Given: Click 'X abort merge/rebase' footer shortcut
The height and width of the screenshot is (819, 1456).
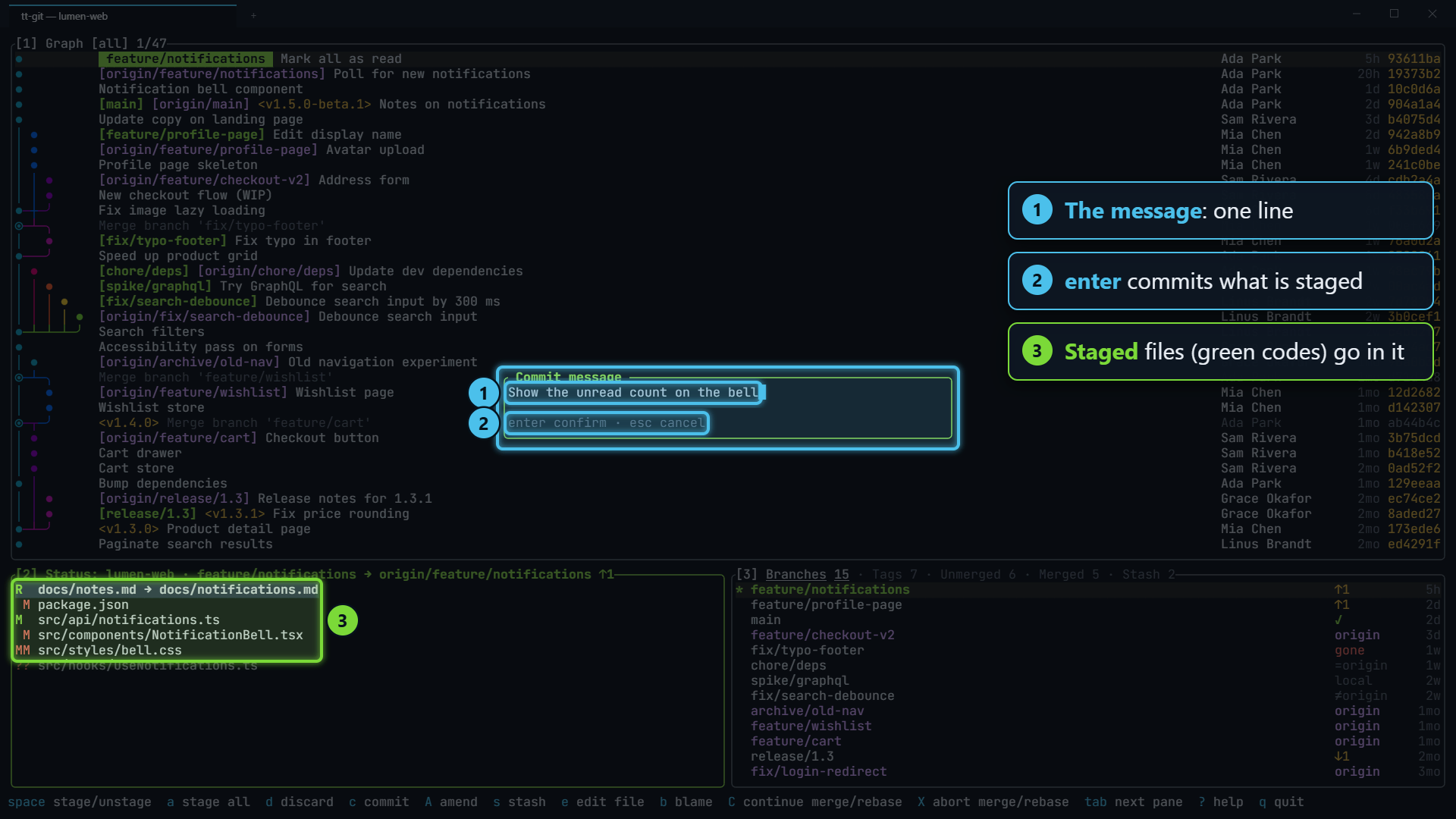Looking at the screenshot, I should coord(993,802).
